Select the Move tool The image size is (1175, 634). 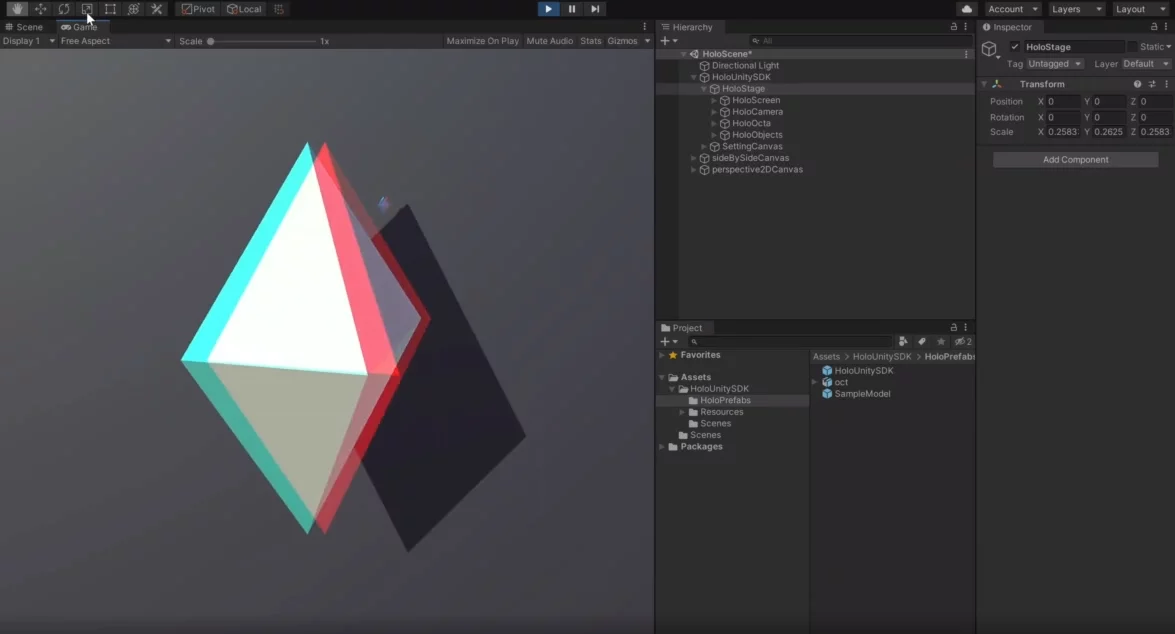[x=41, y=9]
